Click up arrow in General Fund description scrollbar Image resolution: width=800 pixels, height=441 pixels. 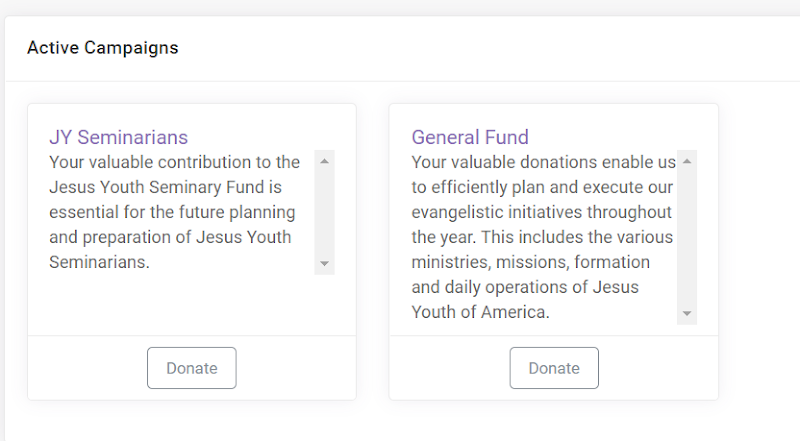(687, 161)
